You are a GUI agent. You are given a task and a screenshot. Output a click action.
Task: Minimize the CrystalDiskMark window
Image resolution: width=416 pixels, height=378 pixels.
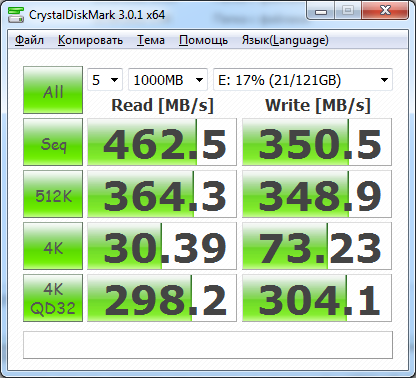[x=321, y=12]
